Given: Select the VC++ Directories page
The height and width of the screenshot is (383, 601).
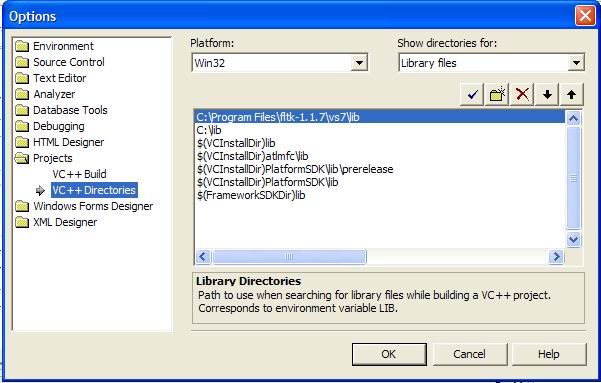Looking at the screenshot, I should (94, 190).
